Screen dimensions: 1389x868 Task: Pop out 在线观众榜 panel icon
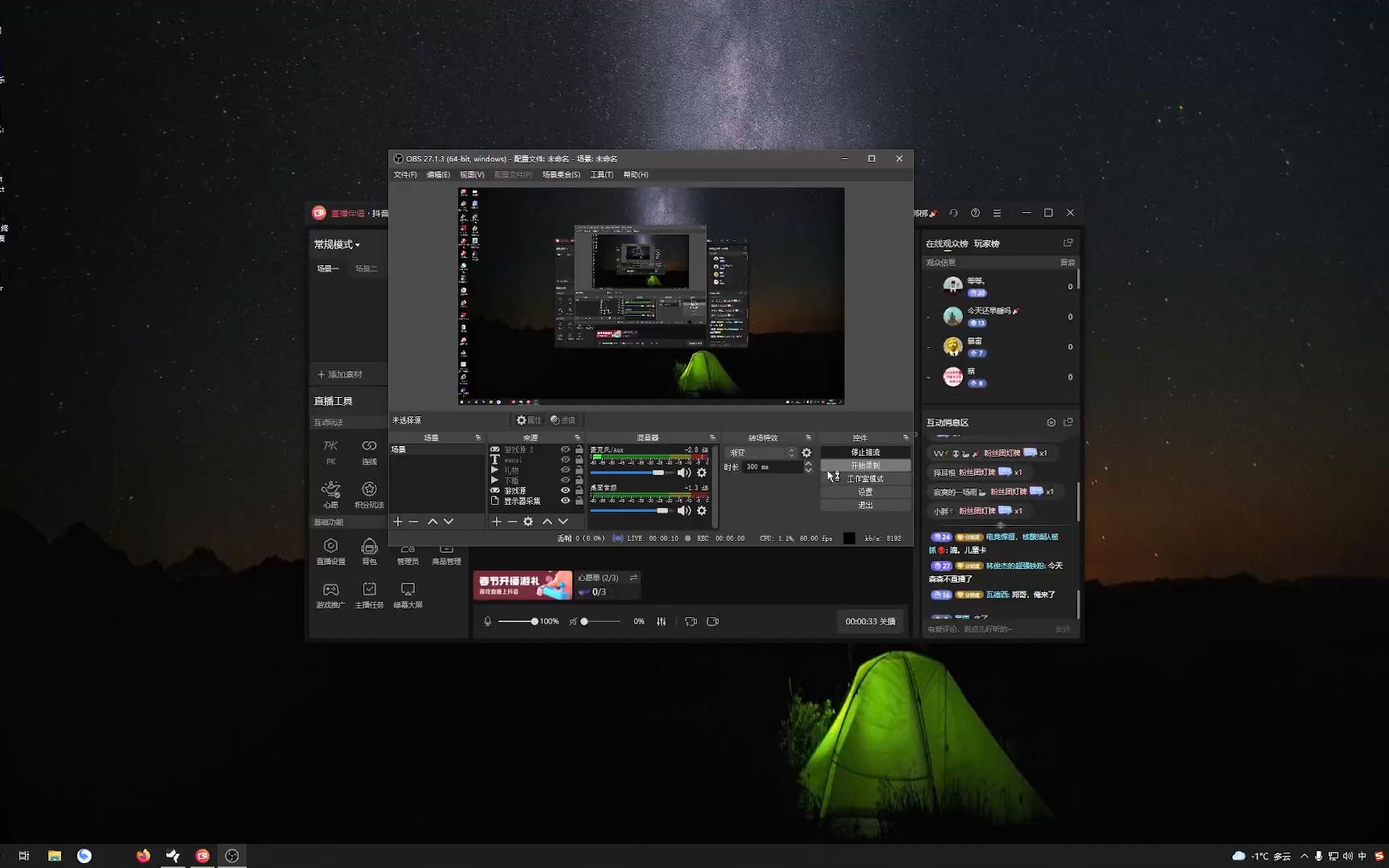[x=1068, y=243]
